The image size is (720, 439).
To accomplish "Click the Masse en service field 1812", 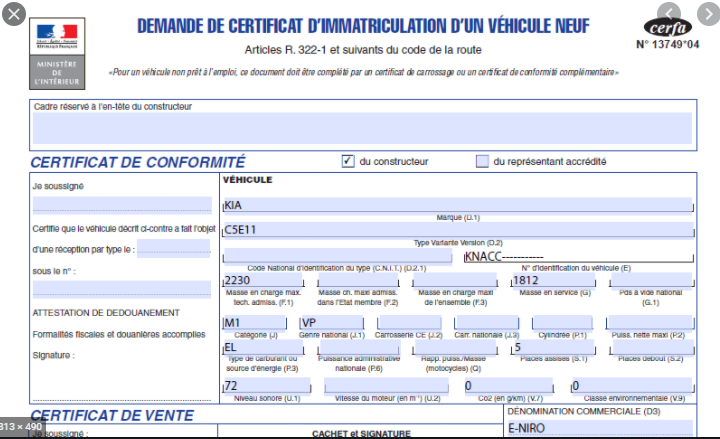I will (553, 280).
